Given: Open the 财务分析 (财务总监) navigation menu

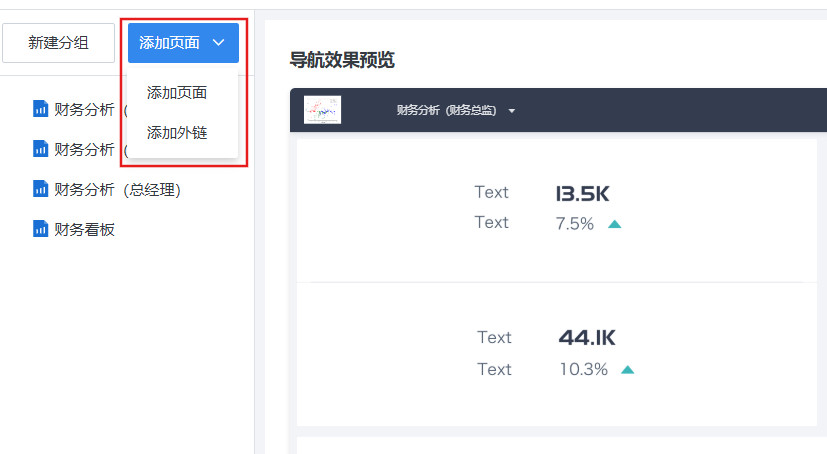Looking at the screenshot, I should coord(446,110).
